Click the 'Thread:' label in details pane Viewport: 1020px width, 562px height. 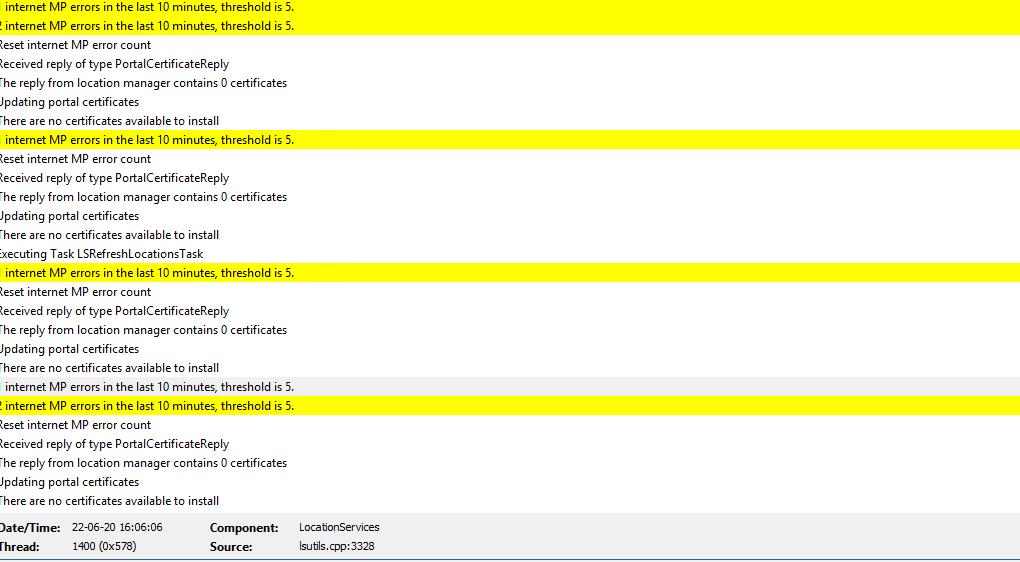(x=20, y=547)
